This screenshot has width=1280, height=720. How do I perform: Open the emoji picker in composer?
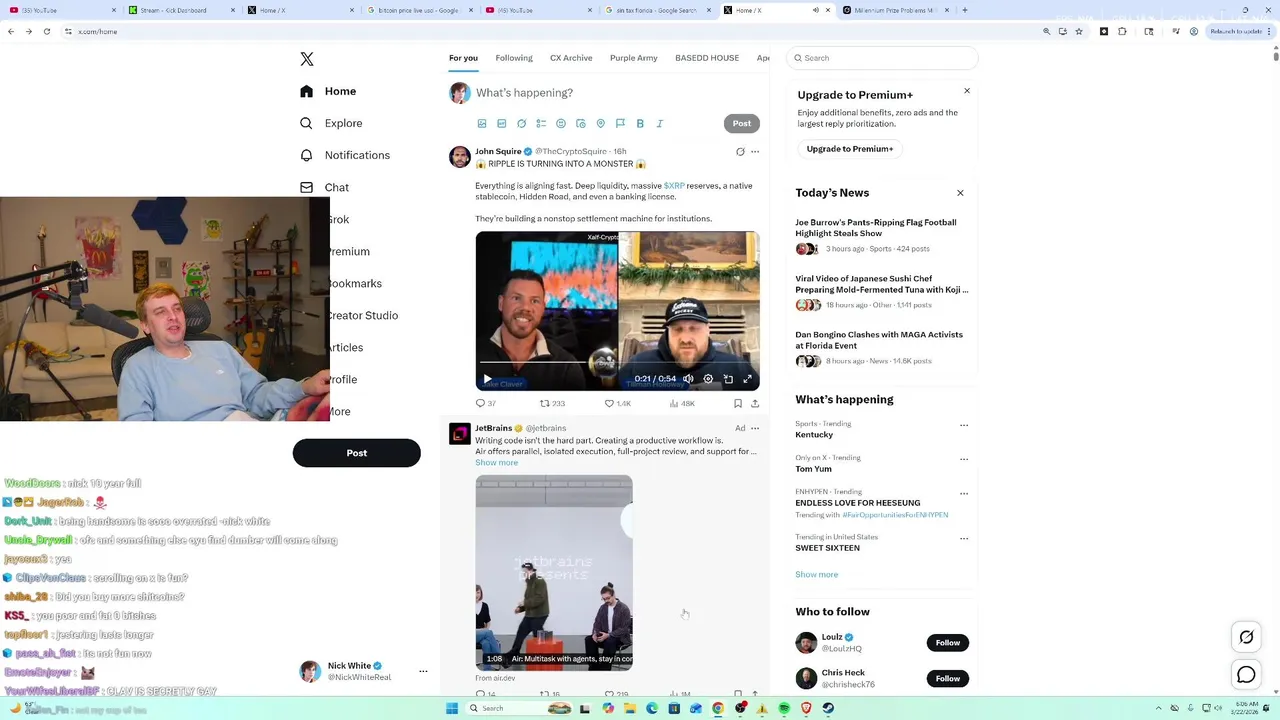tap(561, 124)
